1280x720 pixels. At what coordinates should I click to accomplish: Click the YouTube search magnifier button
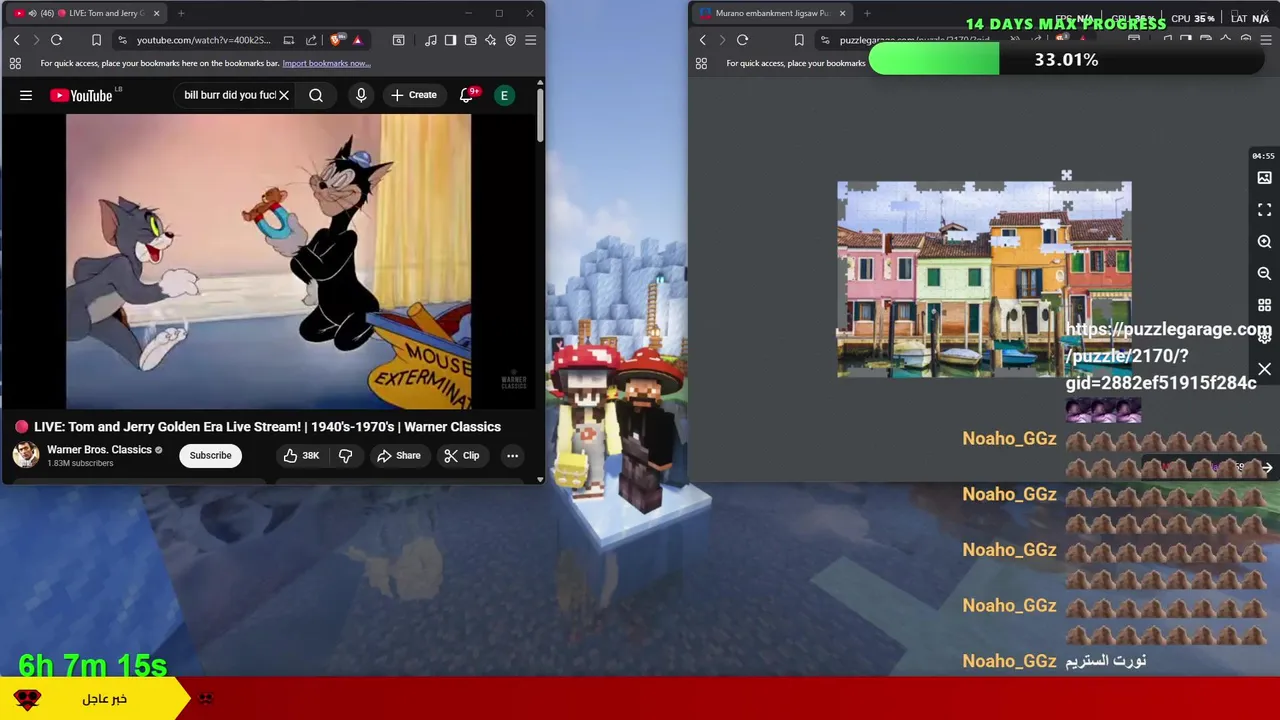click(x=316, y=95)
